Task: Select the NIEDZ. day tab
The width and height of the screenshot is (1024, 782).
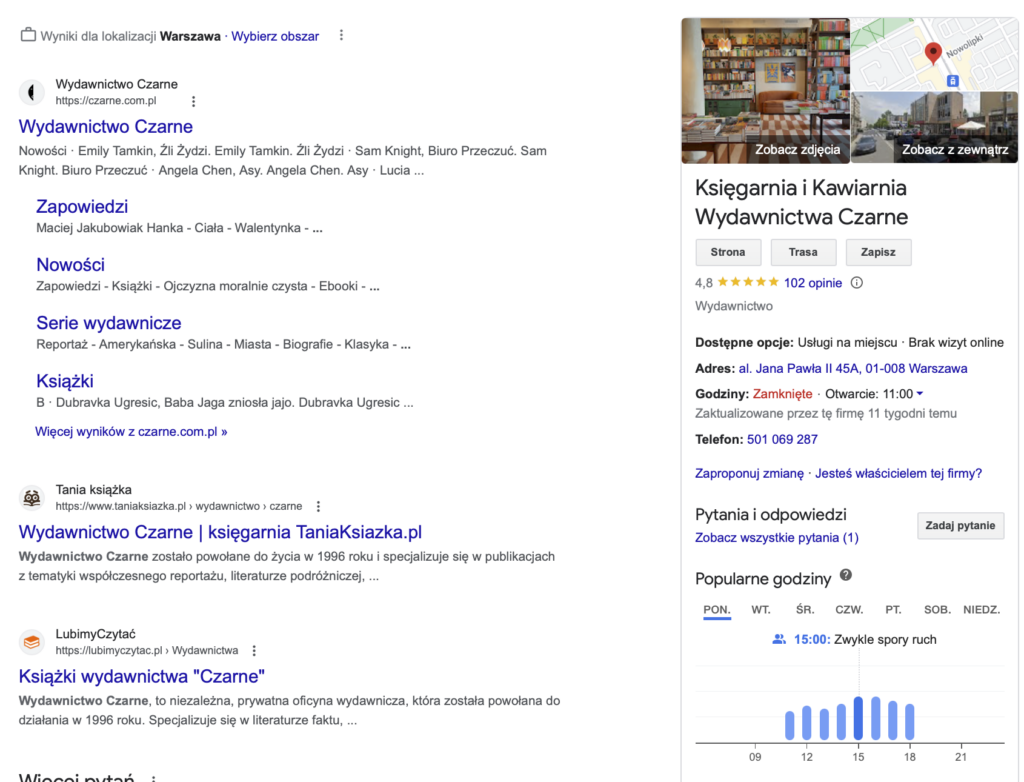Action: 982,610
